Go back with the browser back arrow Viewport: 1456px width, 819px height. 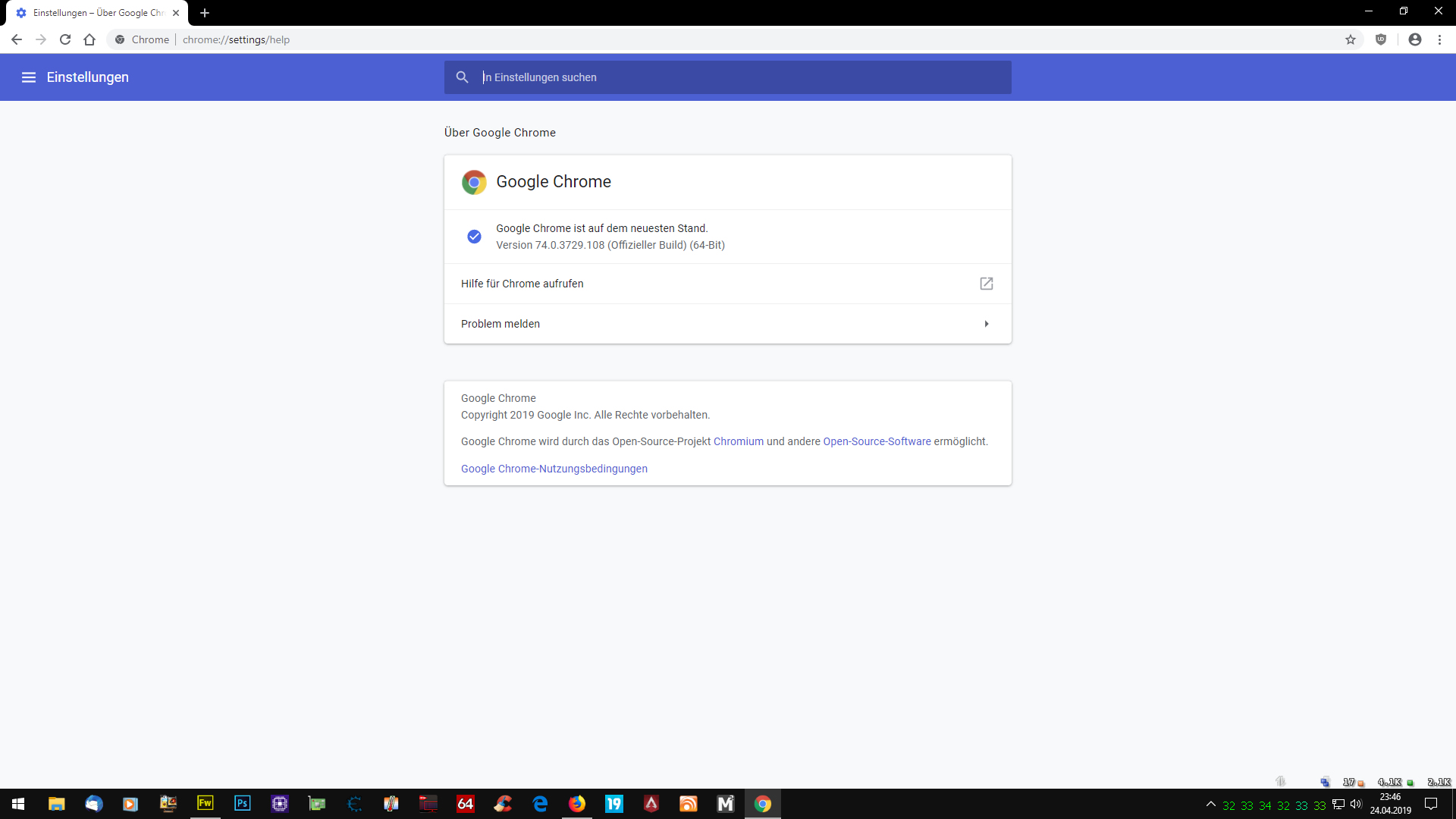17,39
